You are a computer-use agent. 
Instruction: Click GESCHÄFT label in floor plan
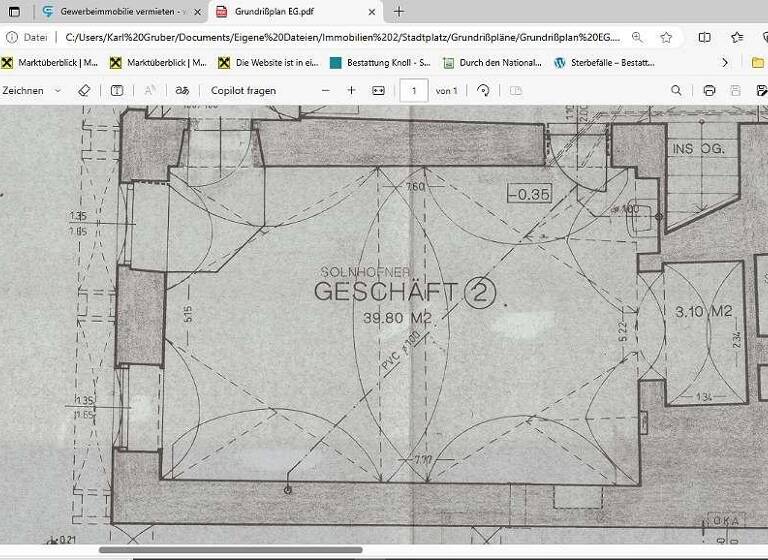coord(386,292)
